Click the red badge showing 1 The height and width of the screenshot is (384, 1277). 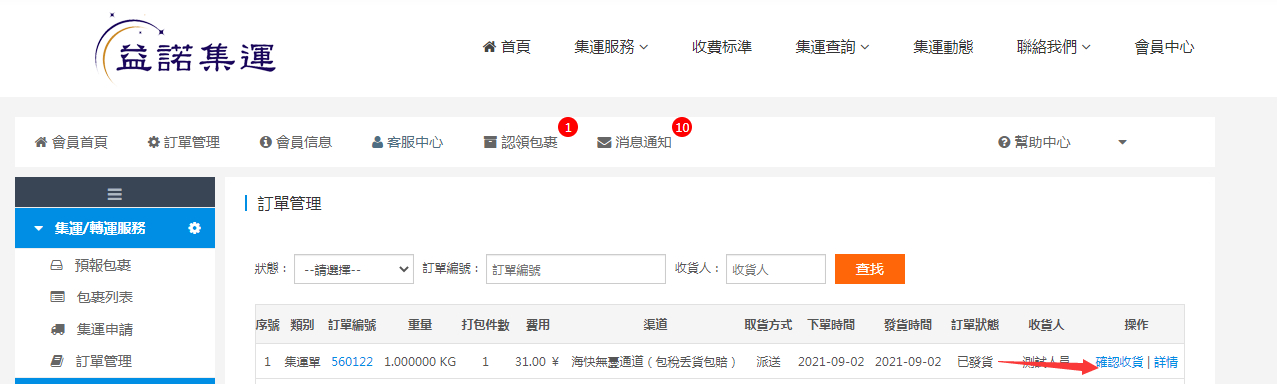568,127
